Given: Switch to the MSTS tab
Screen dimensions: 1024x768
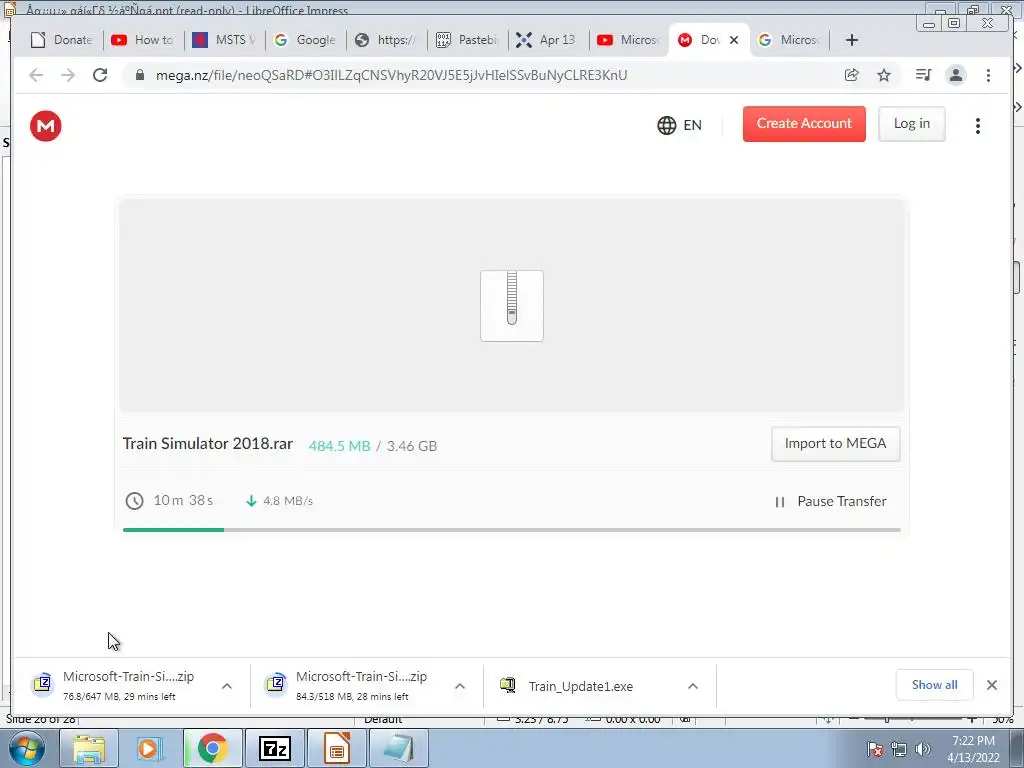Looking at the screenshot, I should click(225, 40).
